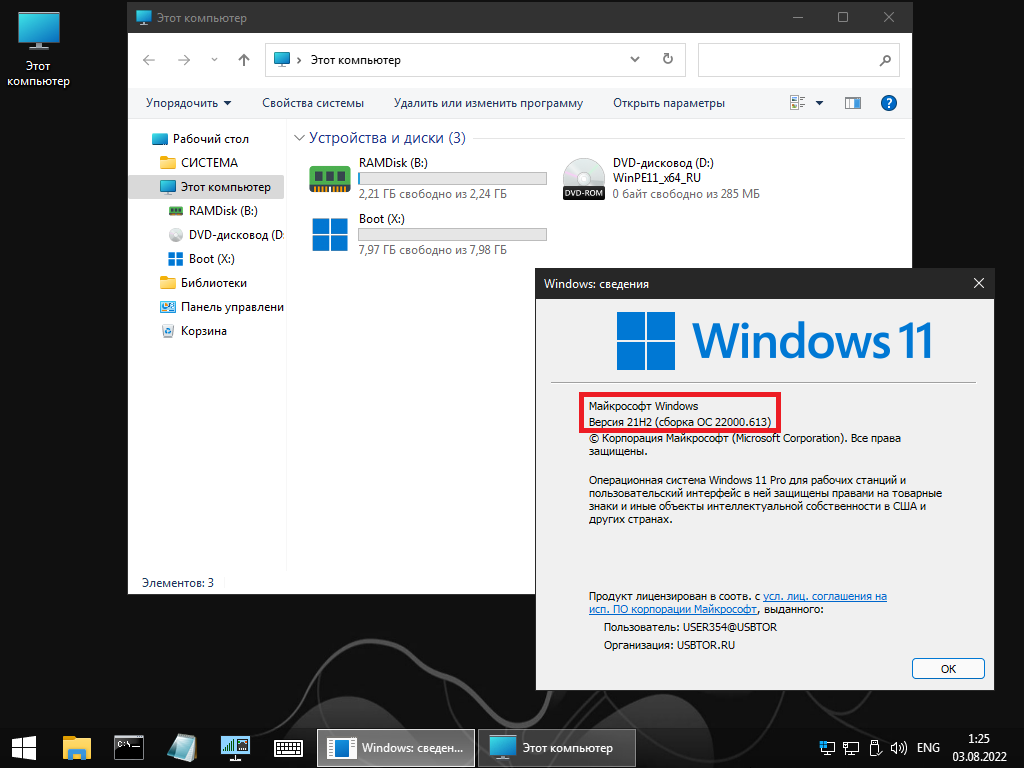Click 'Элементов: 3' status bar text
Screen dimensions: 1024x768
pos(178,583)
